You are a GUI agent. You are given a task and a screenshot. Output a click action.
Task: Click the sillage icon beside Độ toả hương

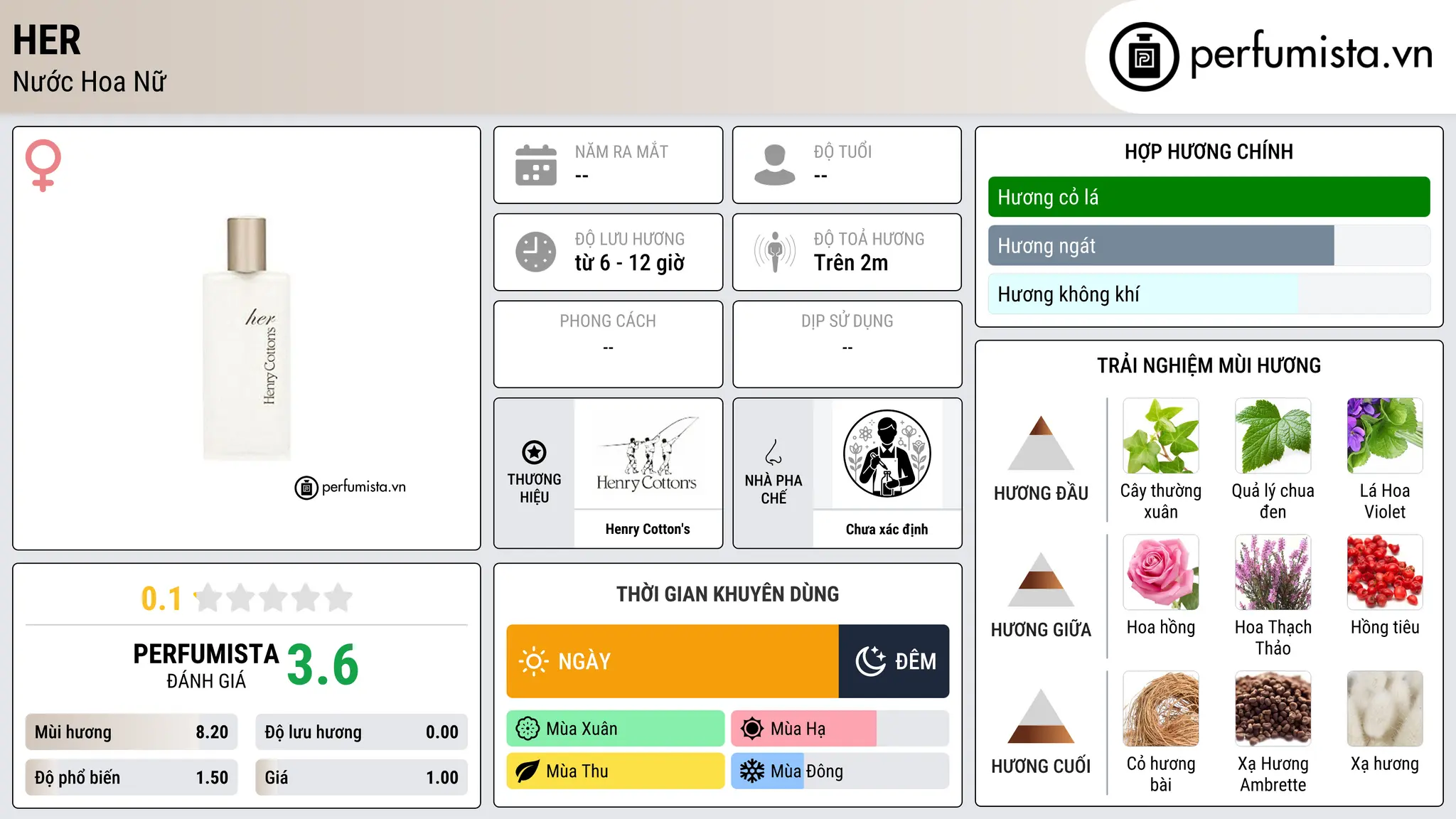coord(775,252)
